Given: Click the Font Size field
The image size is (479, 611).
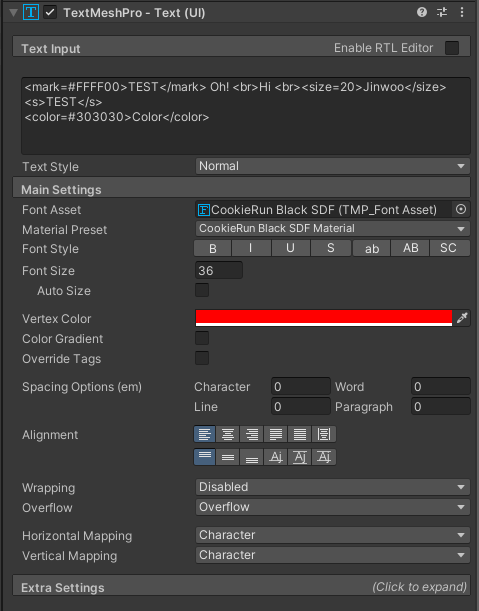Looking at the screenshot, I should pyautogui.click(x=219, y=270).
